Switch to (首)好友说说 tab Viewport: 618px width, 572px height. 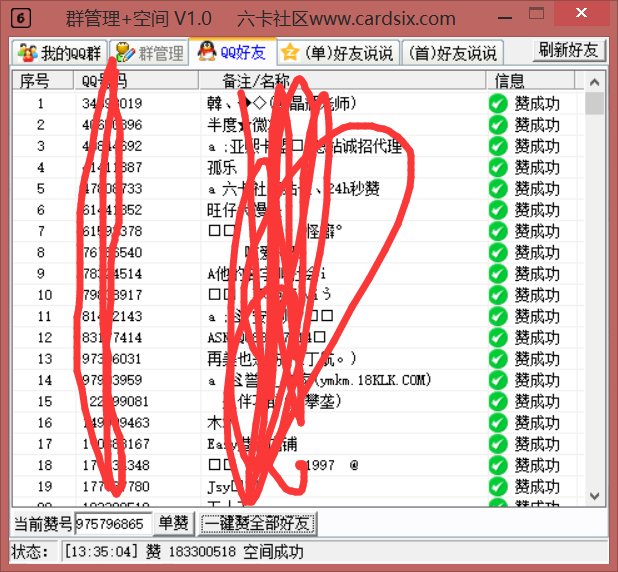[x=452, y=53]
